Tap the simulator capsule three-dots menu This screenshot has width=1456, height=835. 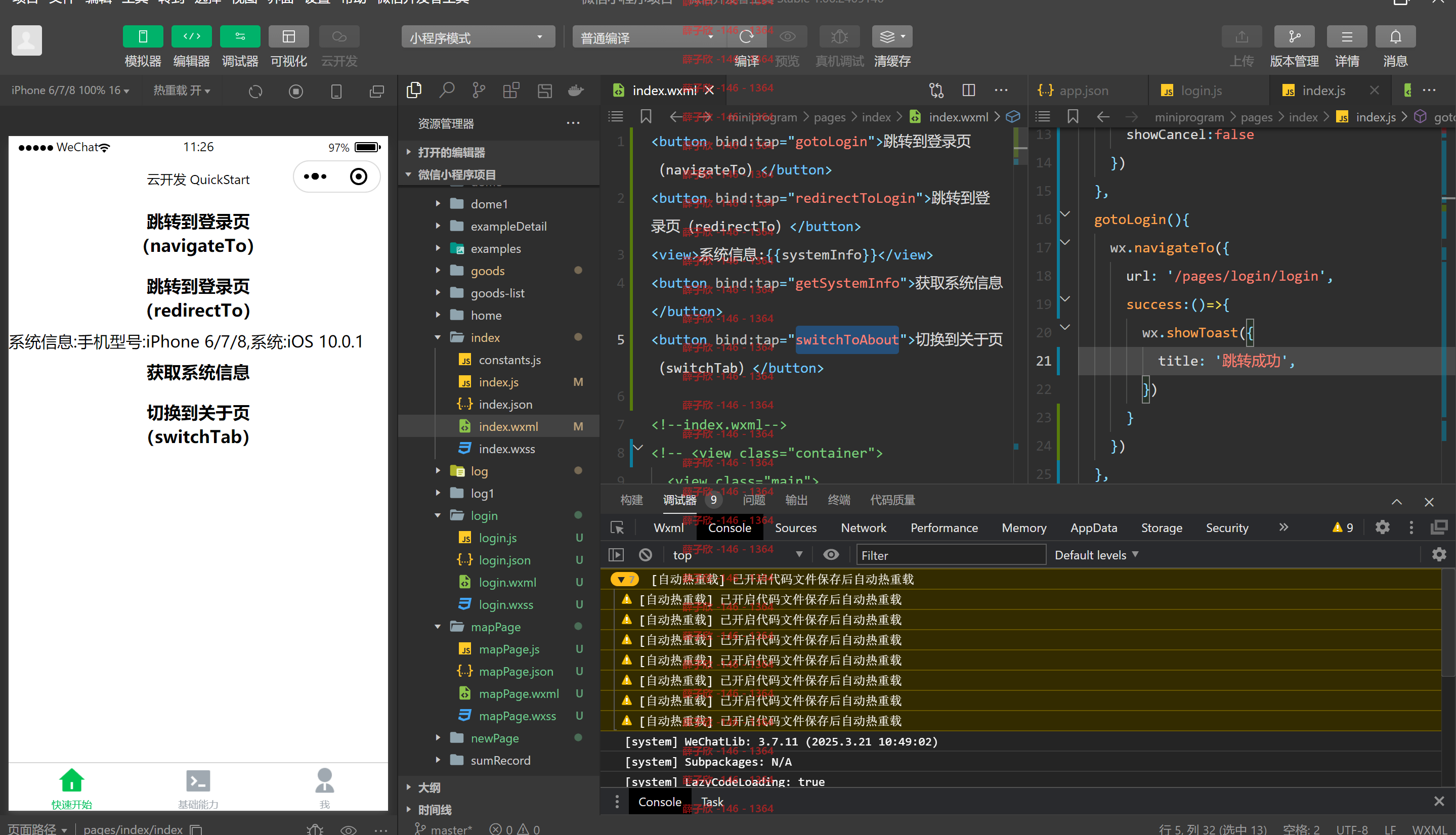315,176
